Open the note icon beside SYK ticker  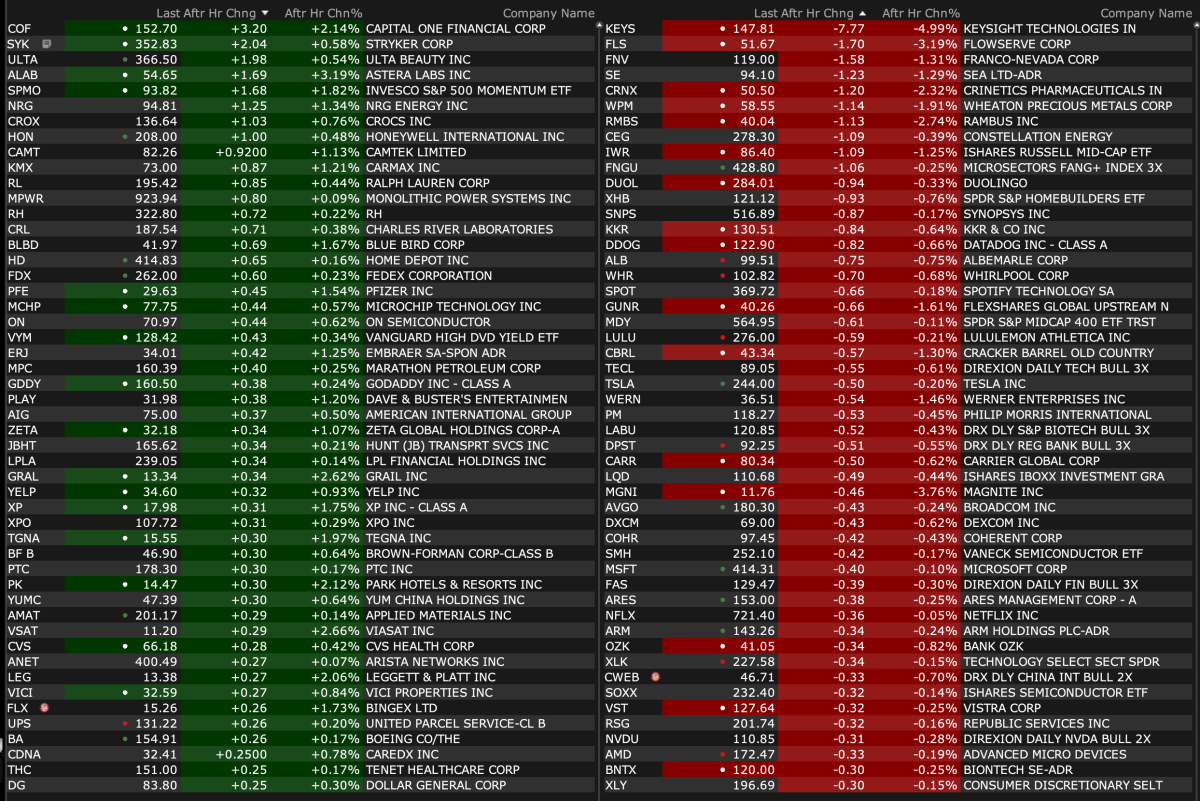click(46, 45)
